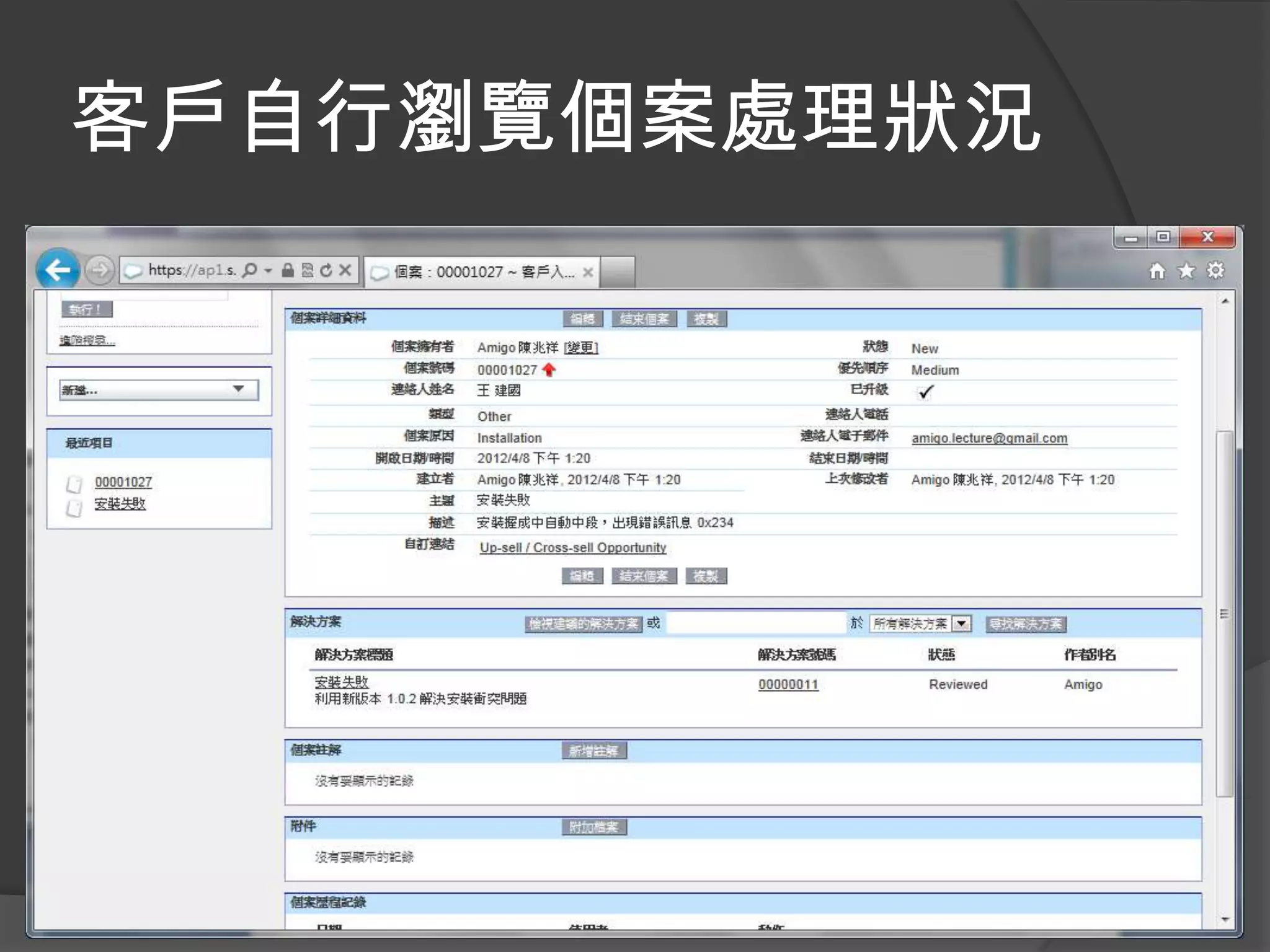Viewport: 1270px width, 952px height.
Task: Open the browser Home icon
Action: point(1157,271)
